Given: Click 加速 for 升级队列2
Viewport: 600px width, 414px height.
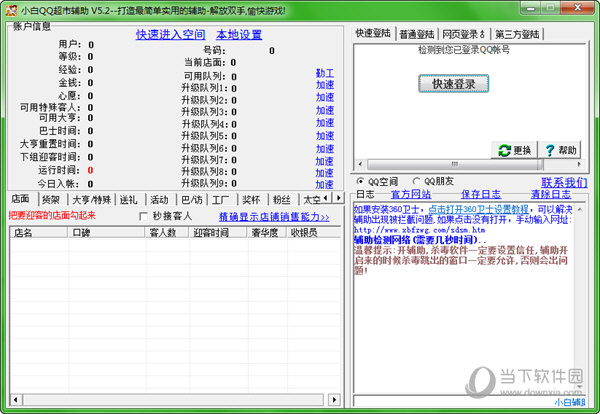Looking at the screenshot, I should click(325, 97).
